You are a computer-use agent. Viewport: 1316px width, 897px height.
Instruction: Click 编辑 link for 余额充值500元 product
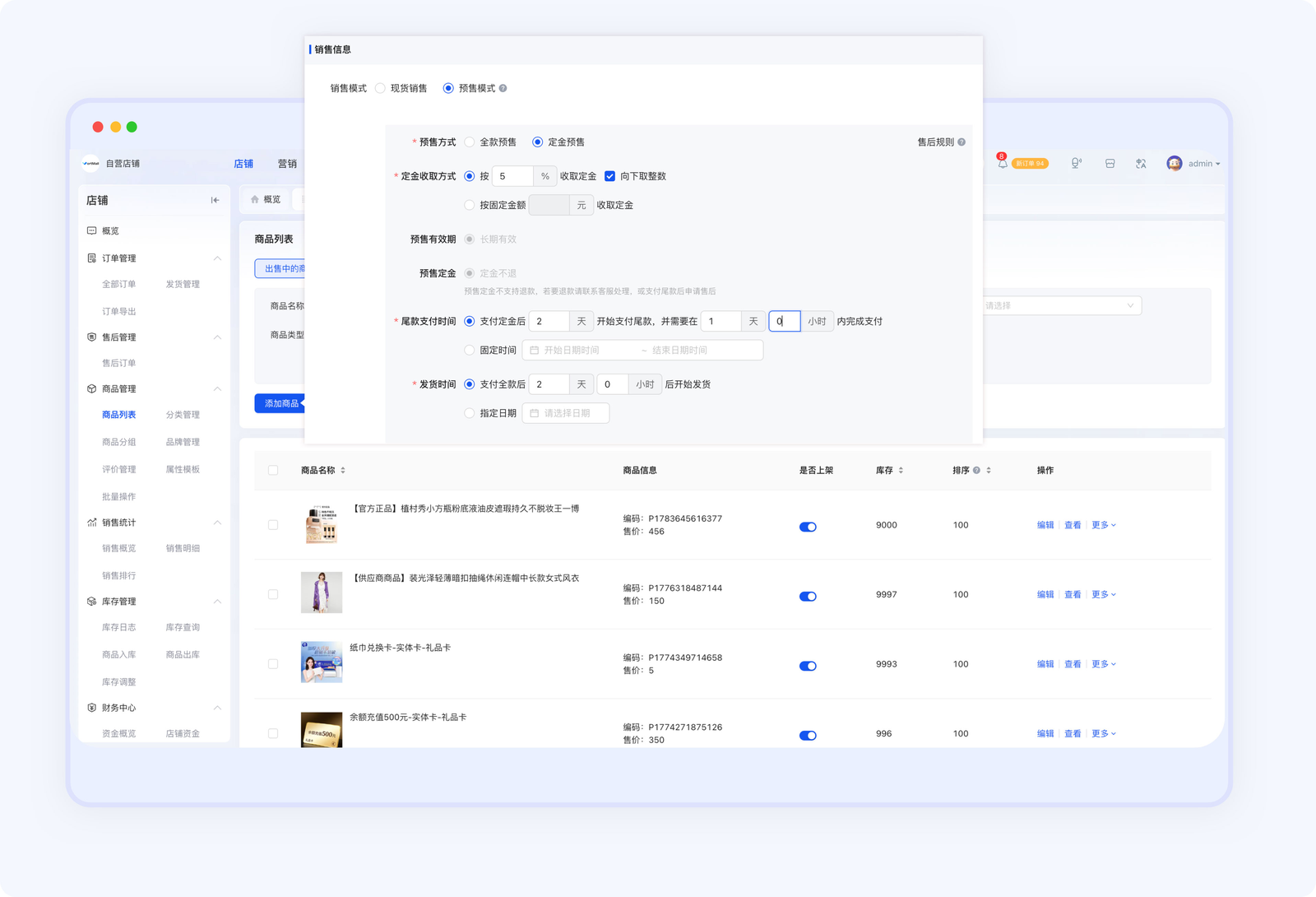click(1045, 733)
